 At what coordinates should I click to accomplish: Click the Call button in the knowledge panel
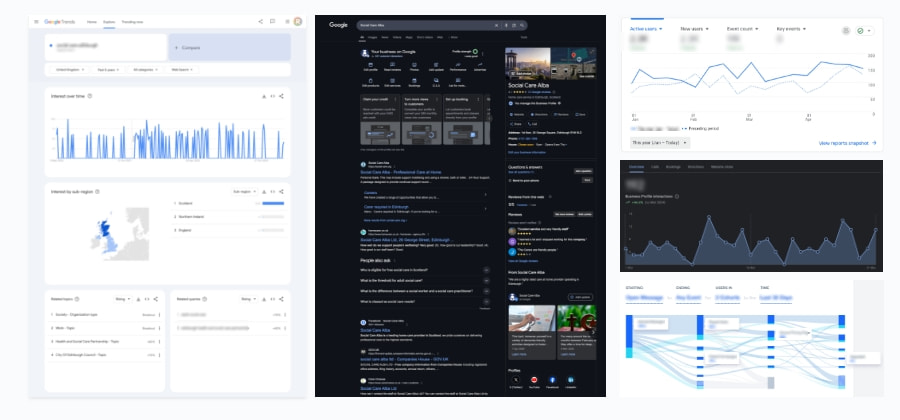pos(533,123)
